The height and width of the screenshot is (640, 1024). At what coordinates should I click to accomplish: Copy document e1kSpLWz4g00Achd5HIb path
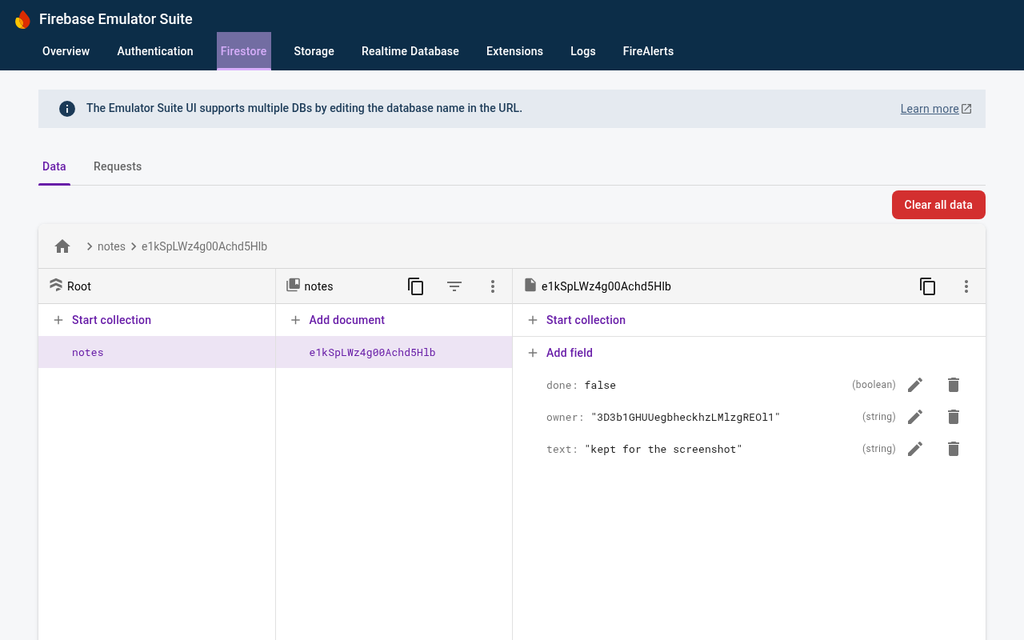click(927, 286)
